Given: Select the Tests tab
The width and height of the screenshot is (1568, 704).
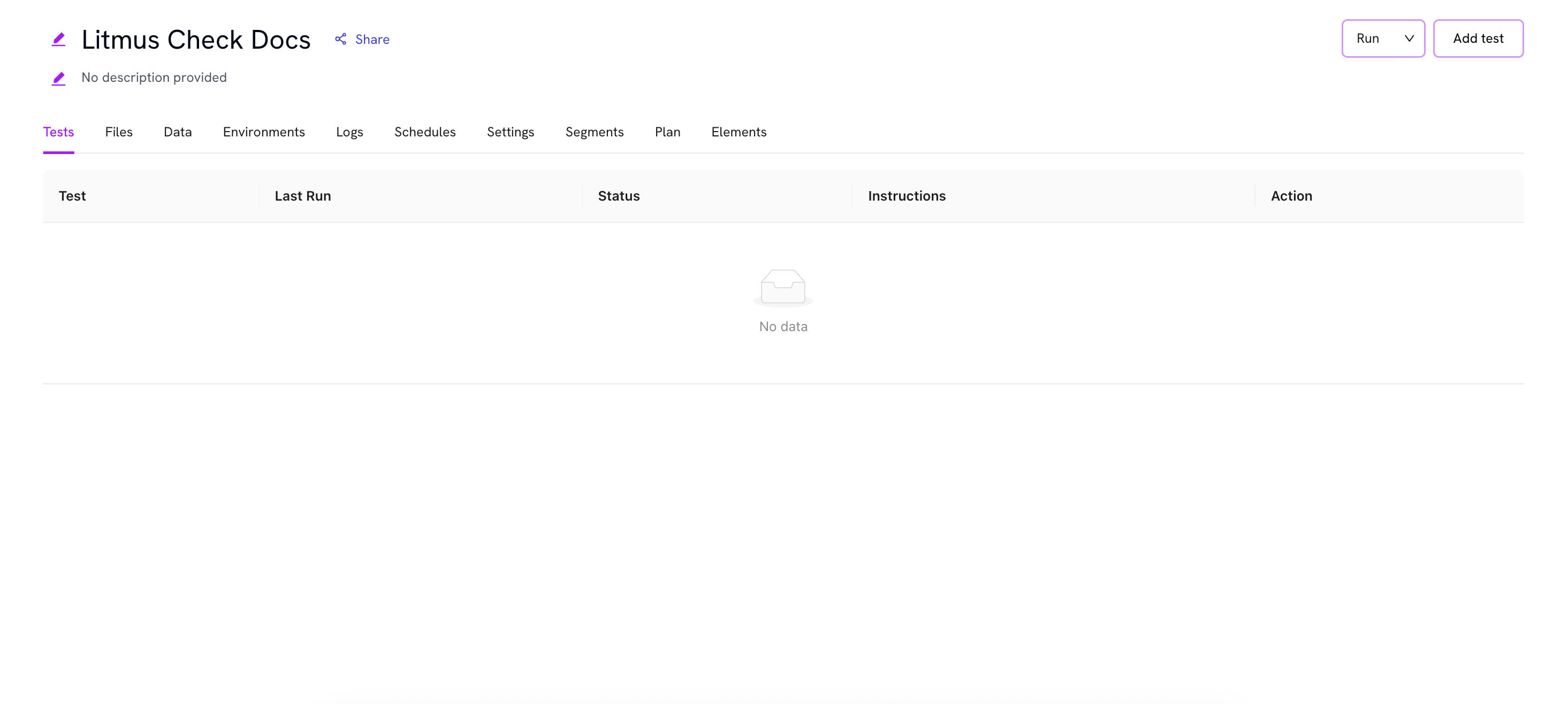Looking at the screenshot, I should [x=58, y=132].
